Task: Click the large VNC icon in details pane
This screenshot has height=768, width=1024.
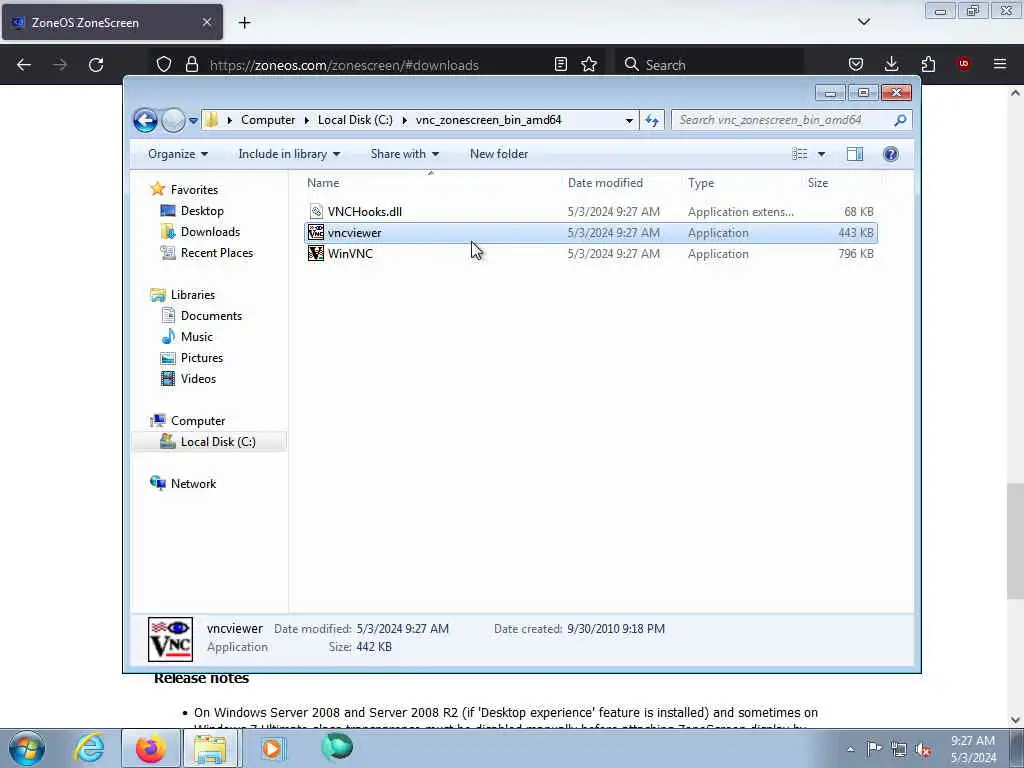Action: pyautogui.click(x=170, y=639)
